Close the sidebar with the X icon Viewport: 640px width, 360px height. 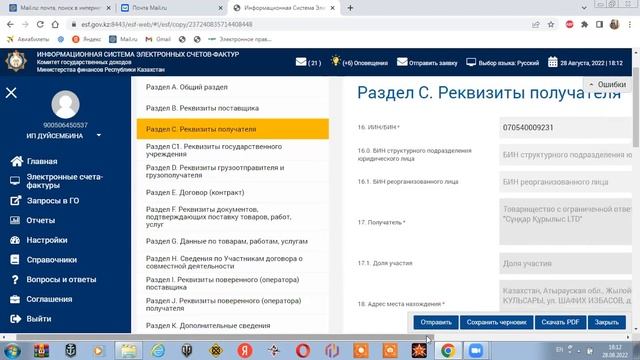pos(11,93)
